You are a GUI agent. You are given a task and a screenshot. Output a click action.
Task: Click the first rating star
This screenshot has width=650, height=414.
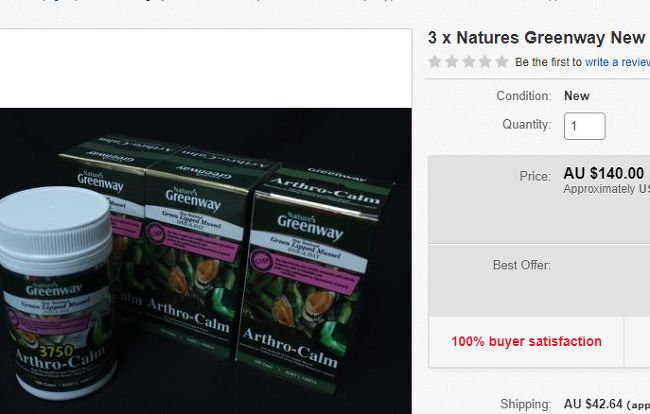point(434,62)
